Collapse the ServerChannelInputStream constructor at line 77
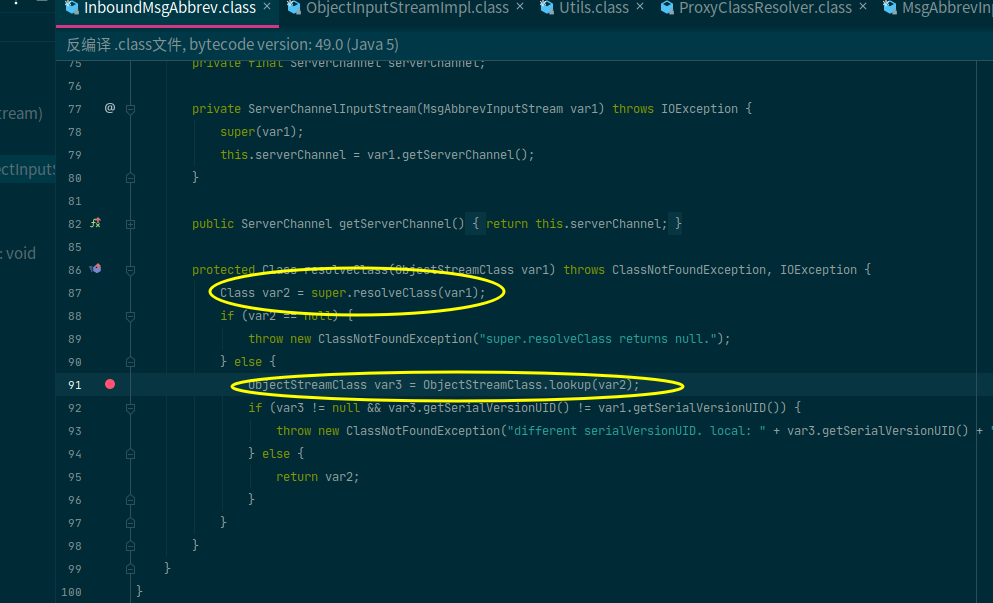The width and height of the screenshot is (993, 603). [x=131, y=108]
